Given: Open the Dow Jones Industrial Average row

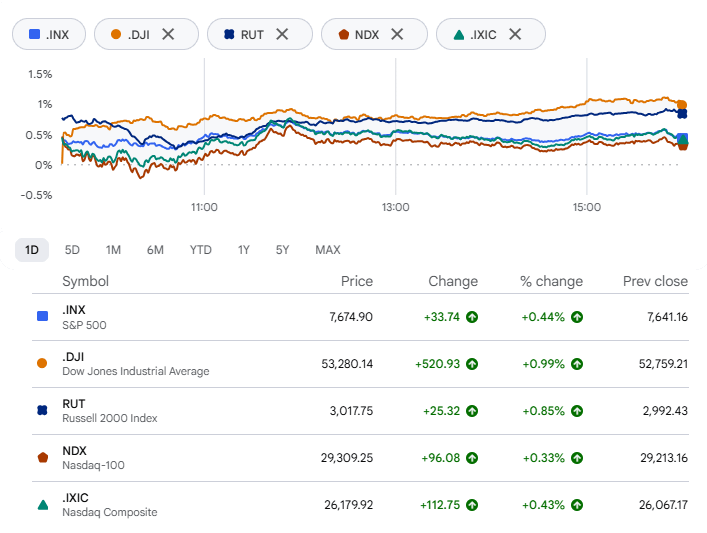Looking at the screenshot, I should pyautogui.click(x=360, y=364).
